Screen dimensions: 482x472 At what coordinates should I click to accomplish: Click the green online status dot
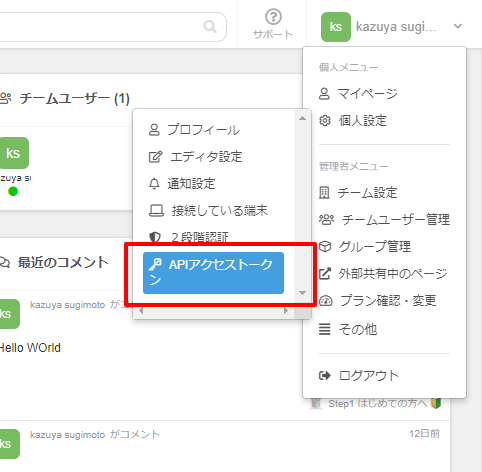click(13, 191)
